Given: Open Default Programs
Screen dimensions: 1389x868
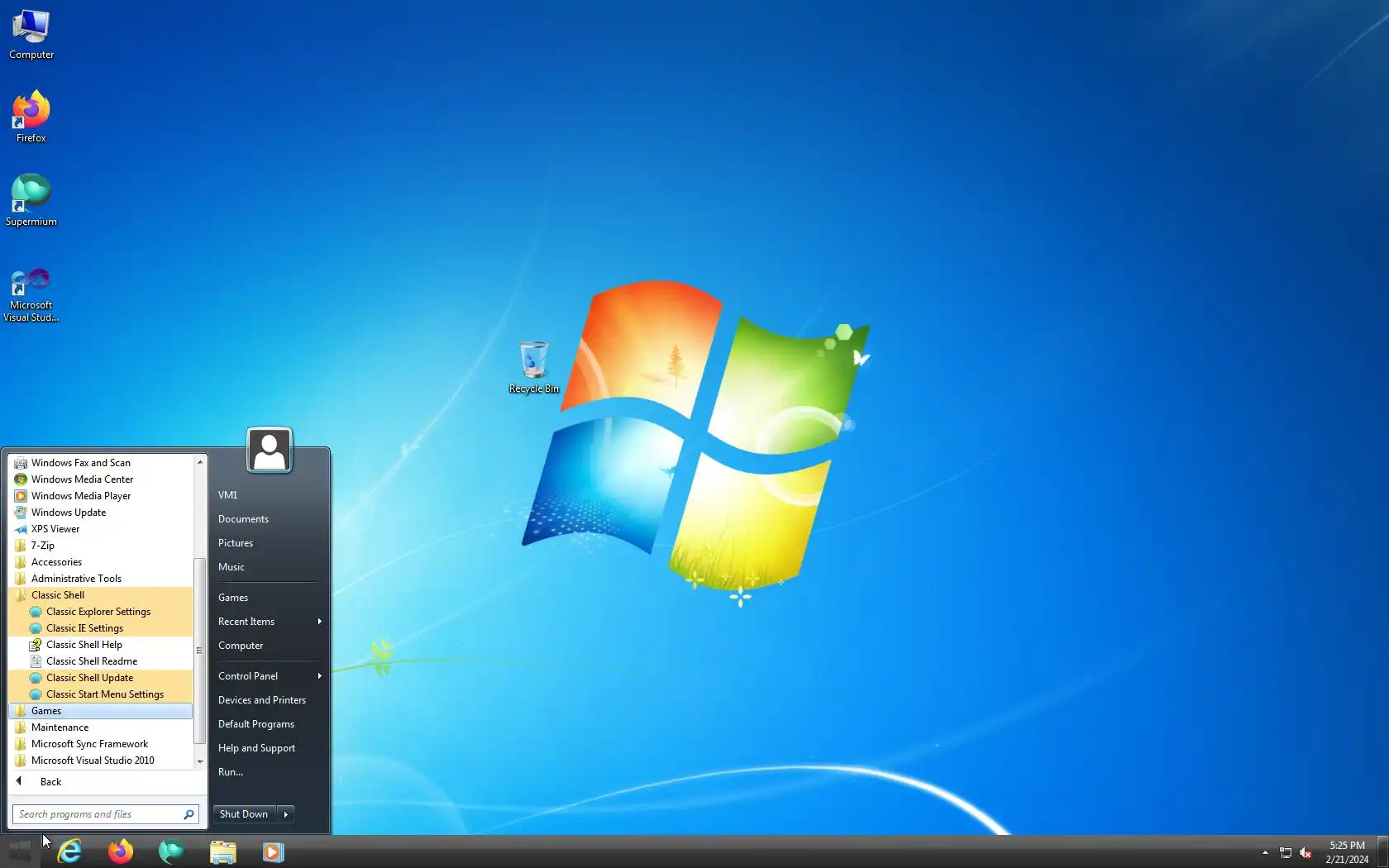Looking at the screenshot, I should 268,724.
